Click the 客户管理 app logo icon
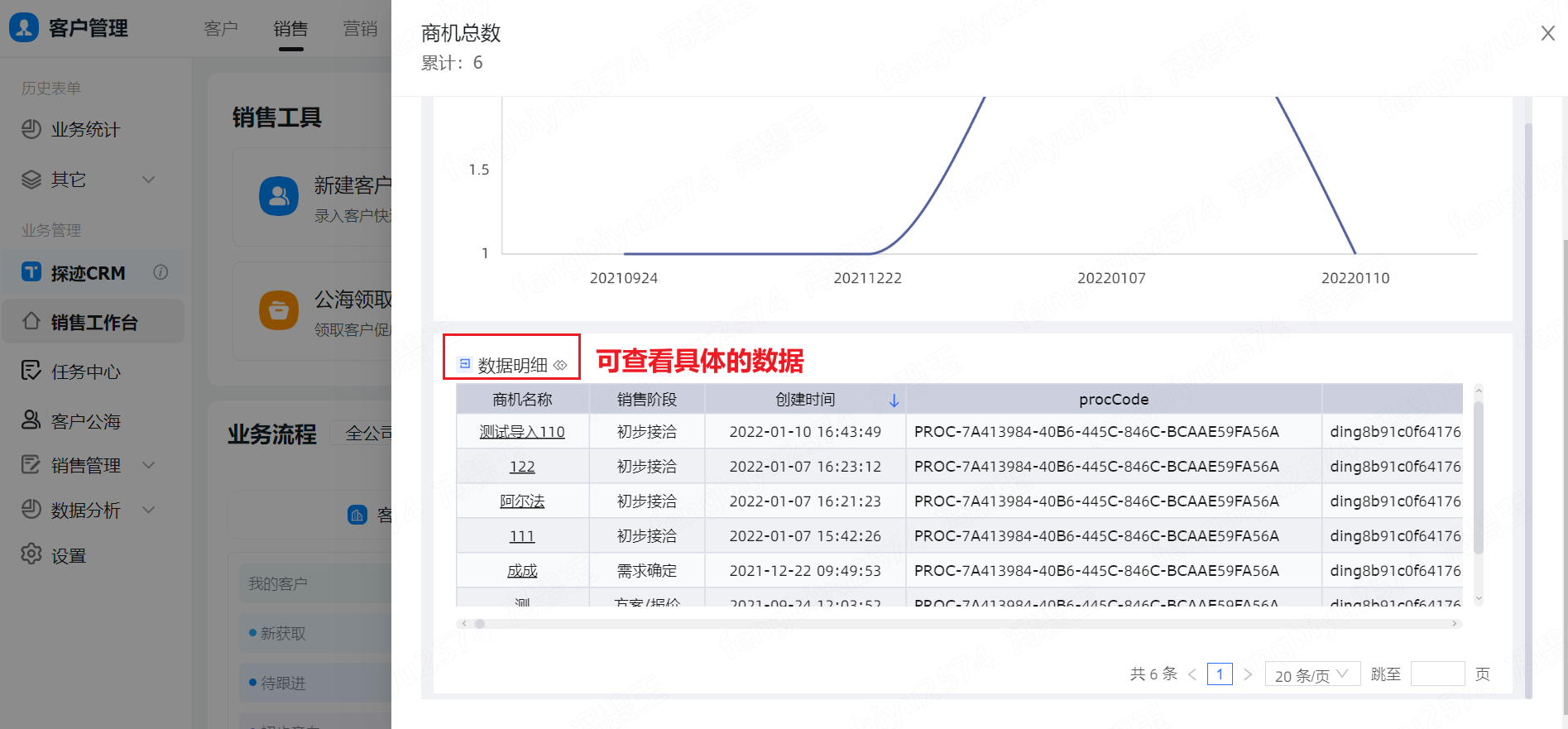This screenshot has height=729, width=1568. click(x=24, y=27)
